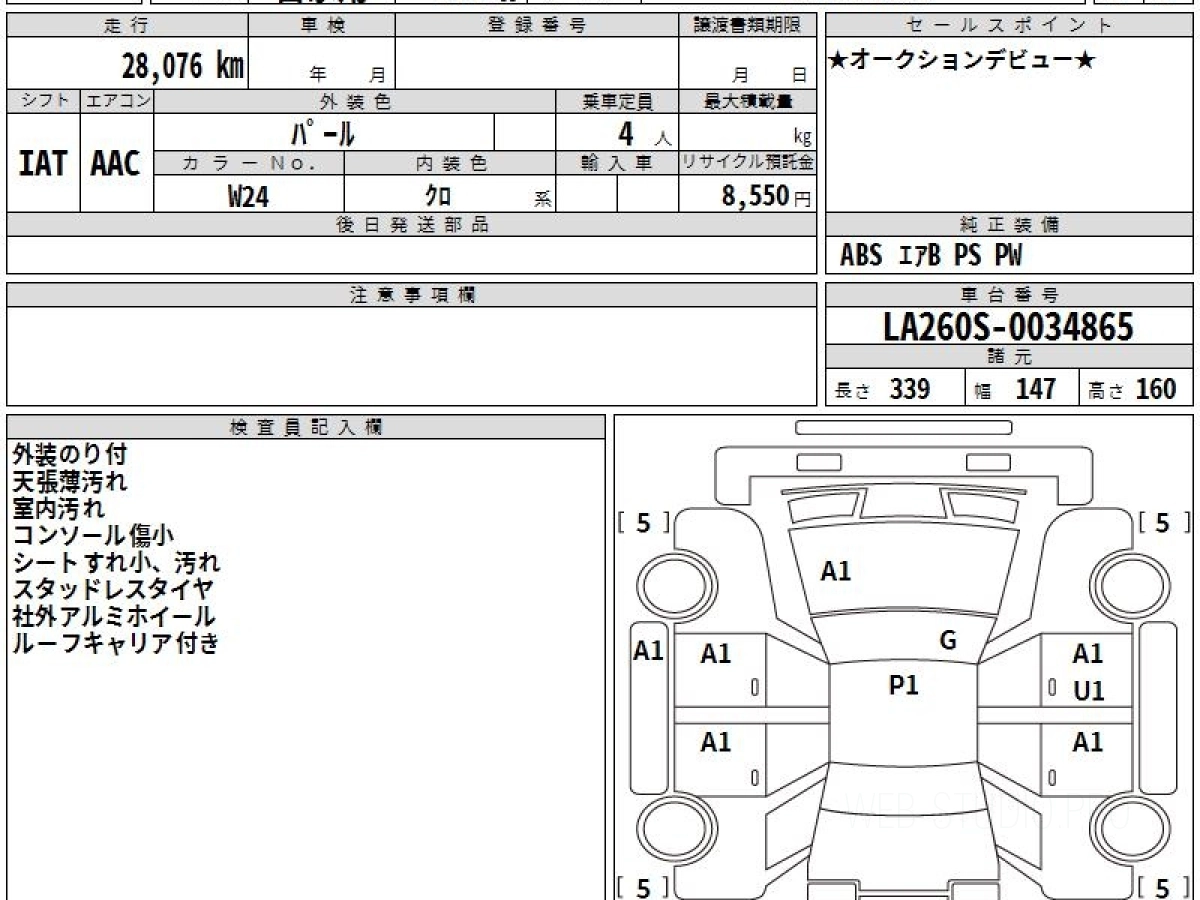Click the エアコン column header

tap(117, 101)
